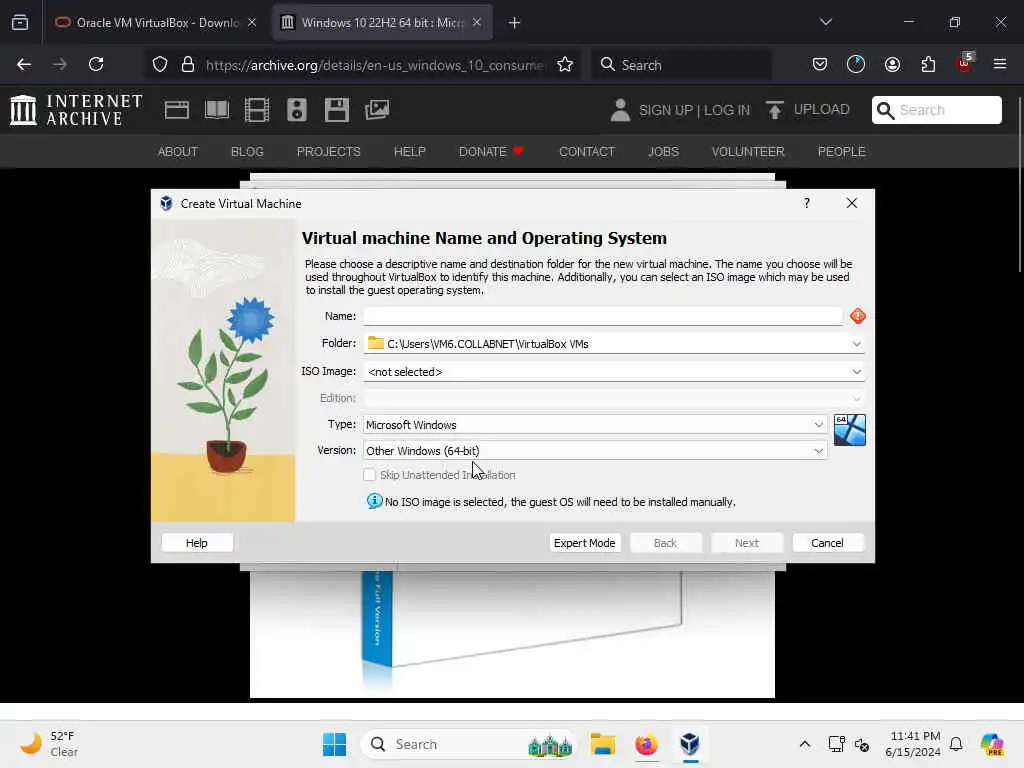Screen dimensions: 1024x768
Task: Click the Back button
Action: 665,543
